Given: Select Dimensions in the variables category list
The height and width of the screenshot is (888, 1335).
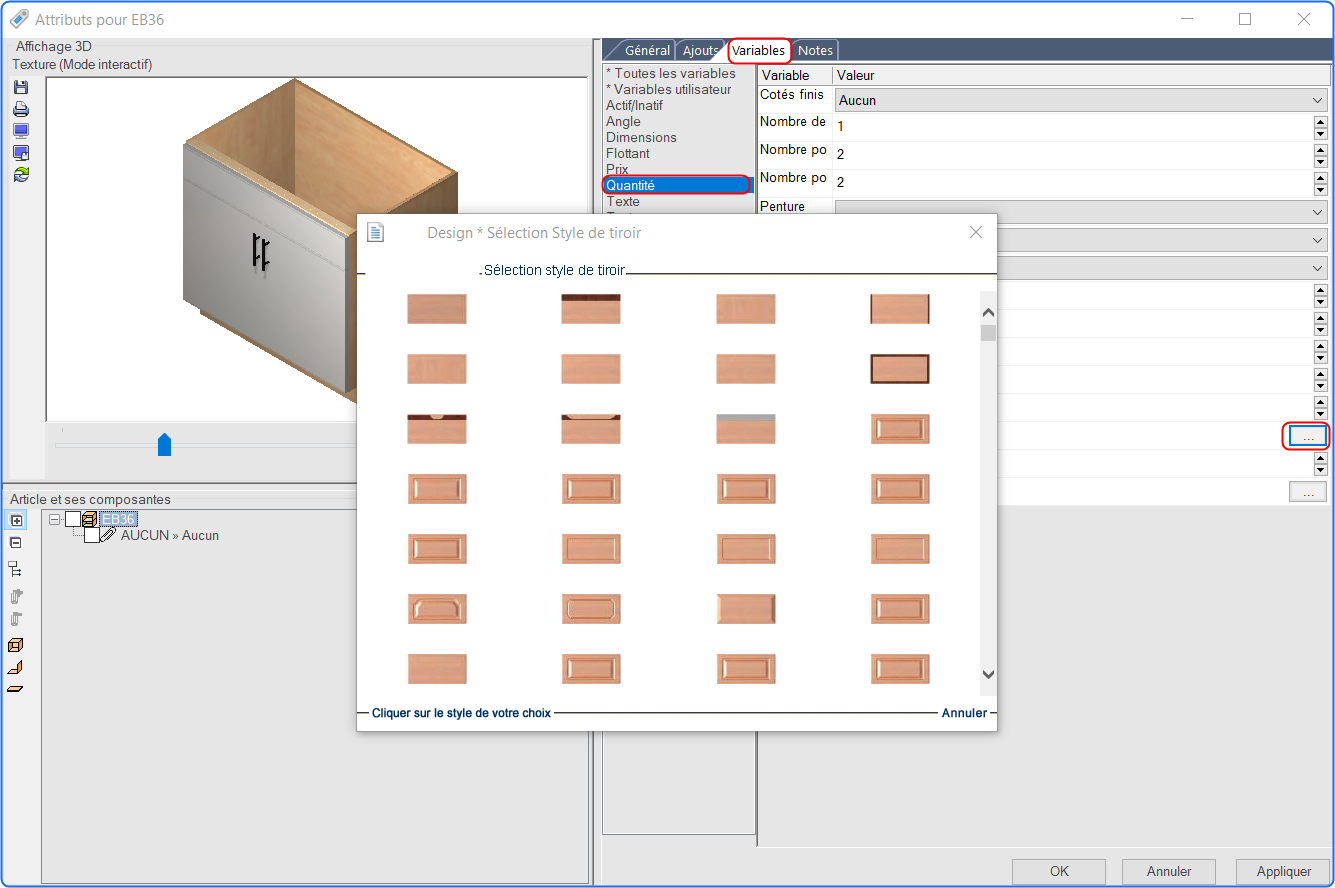Looking at the screenshot, I should click(641, 137).
